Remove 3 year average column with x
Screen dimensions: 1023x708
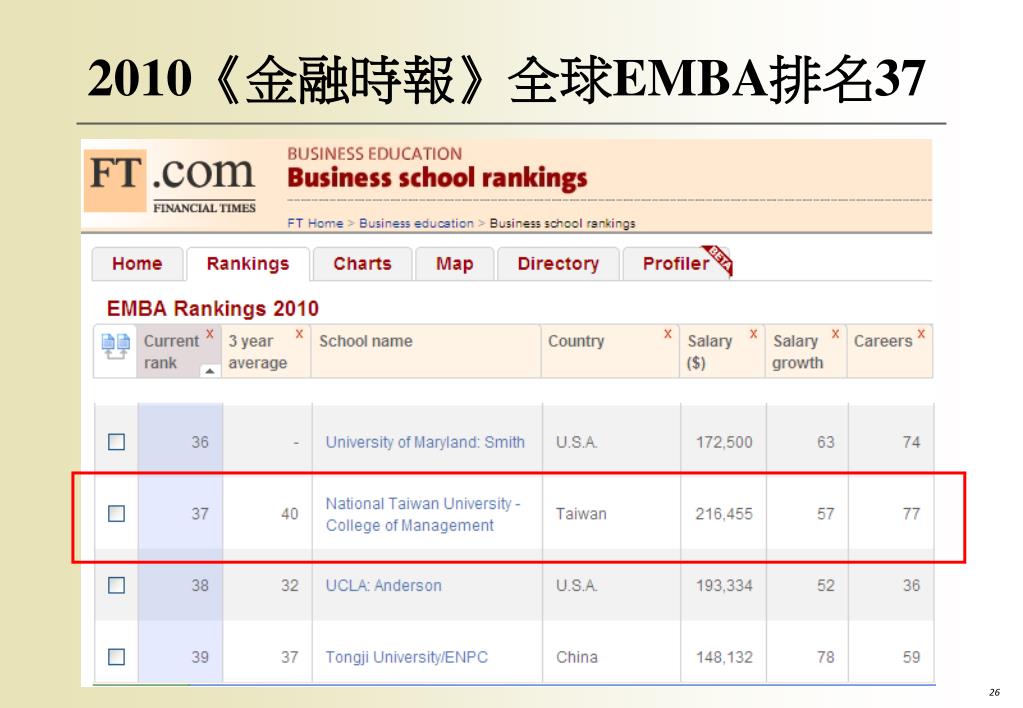[x=299, y=333]
